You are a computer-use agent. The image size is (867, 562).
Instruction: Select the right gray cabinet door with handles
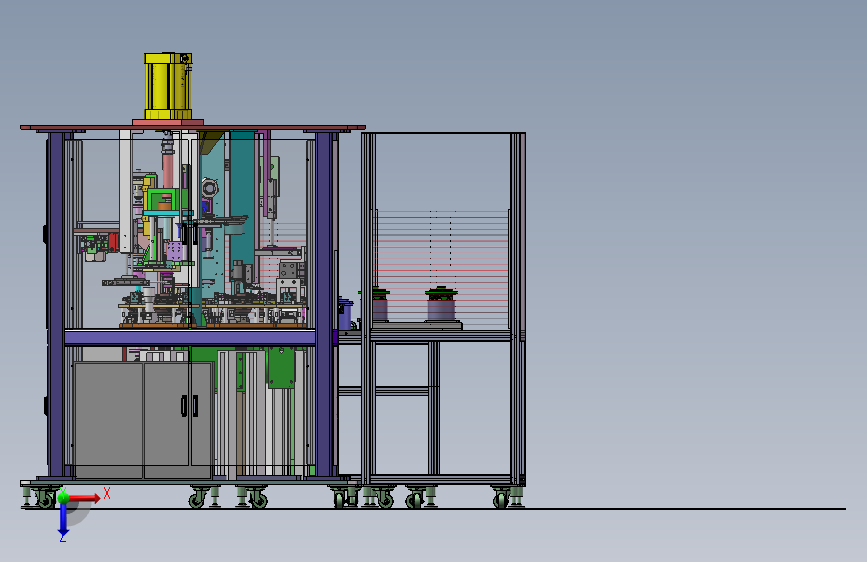(x=177, y=420)
